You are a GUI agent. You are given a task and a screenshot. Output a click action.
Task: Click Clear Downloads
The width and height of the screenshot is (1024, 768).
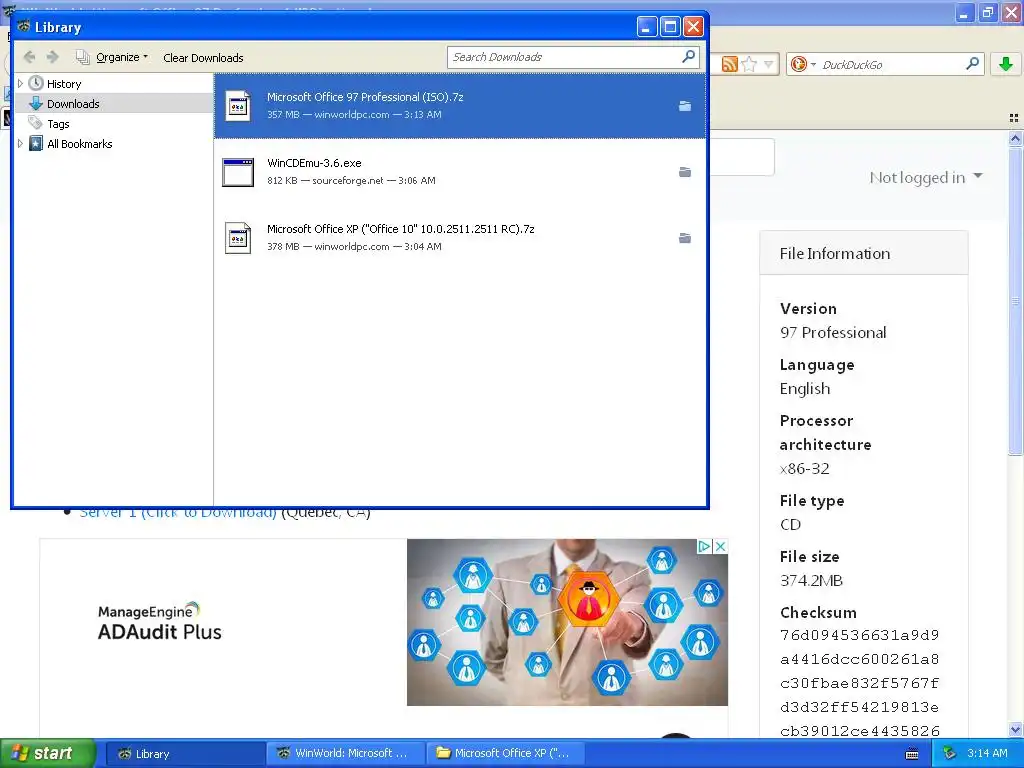pyautogui.click(x=203, y=57)
